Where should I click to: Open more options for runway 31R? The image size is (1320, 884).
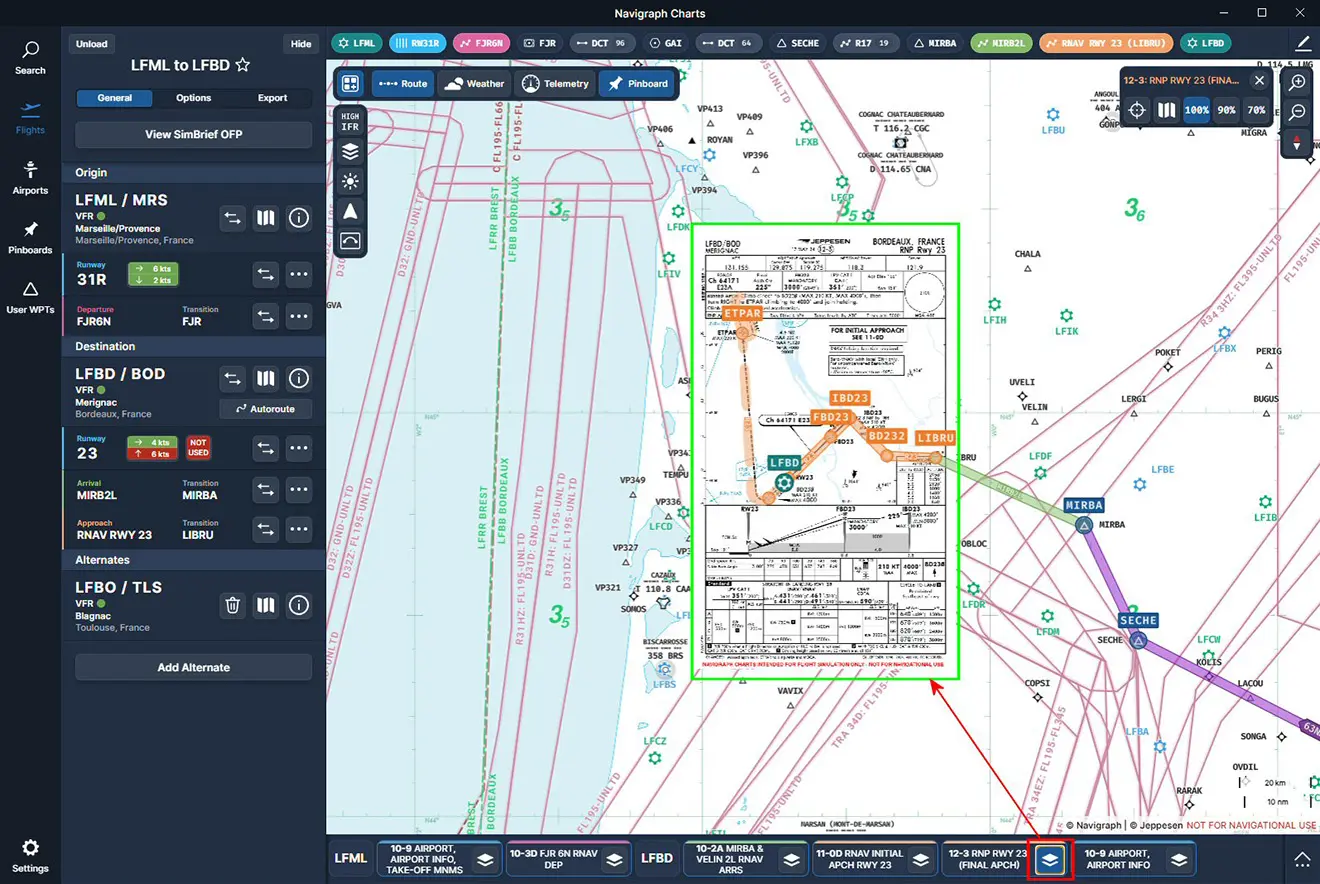[x=298, y=274]
